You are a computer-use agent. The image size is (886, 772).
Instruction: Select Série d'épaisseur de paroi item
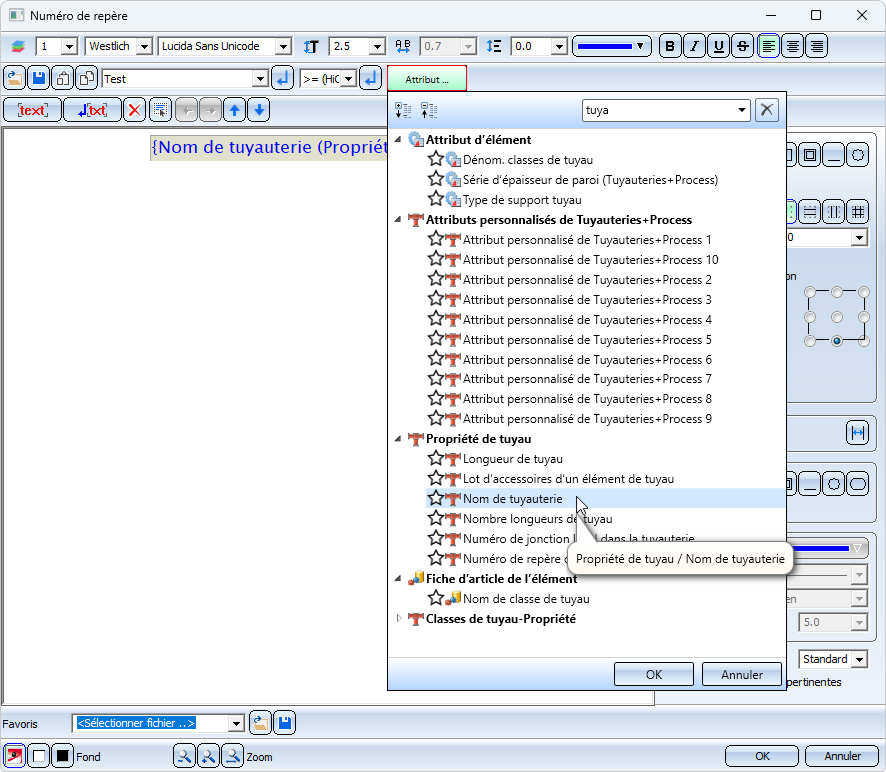tap(590, 180)
